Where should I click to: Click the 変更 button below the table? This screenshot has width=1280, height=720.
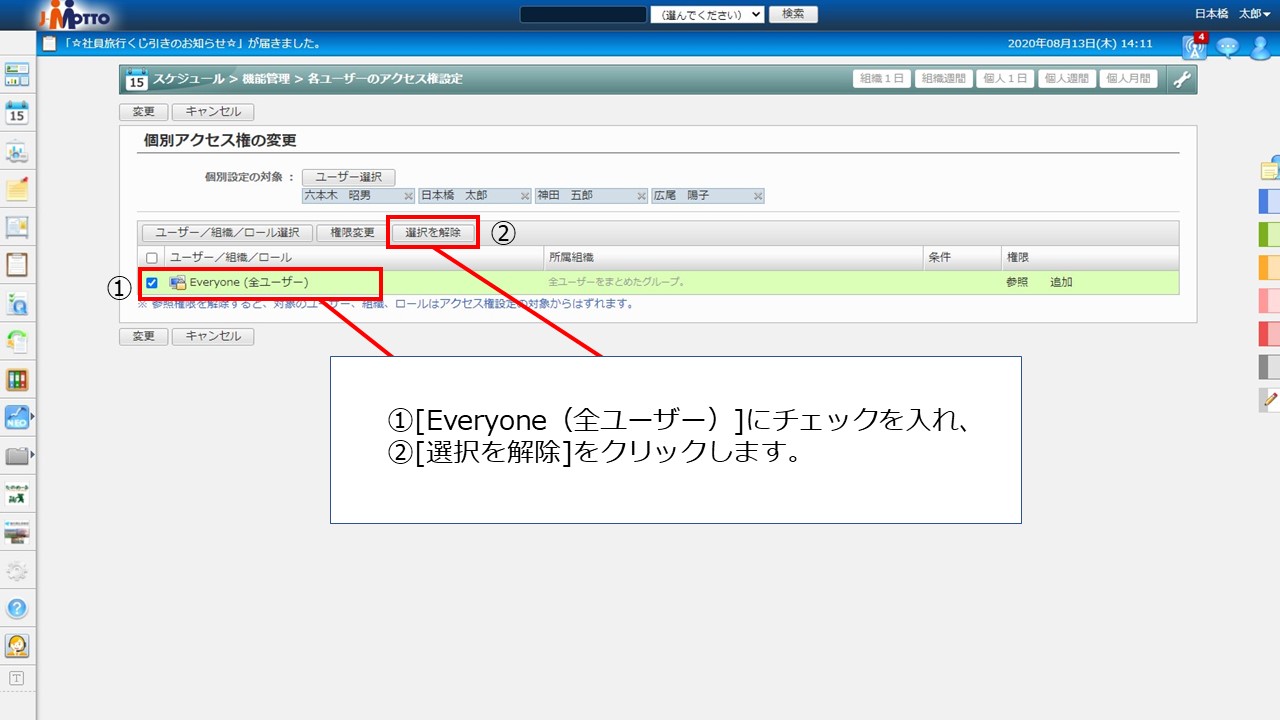(144, 336)
